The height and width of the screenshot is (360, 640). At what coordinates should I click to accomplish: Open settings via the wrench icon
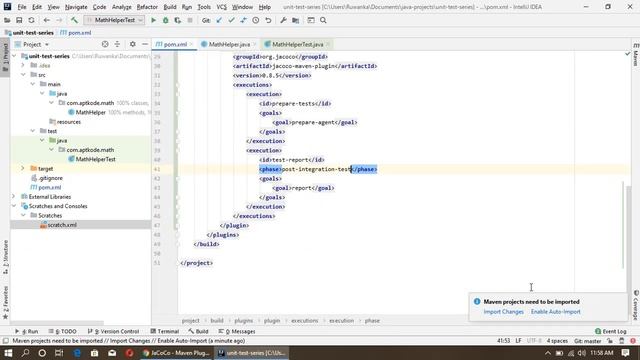point(283,20)
